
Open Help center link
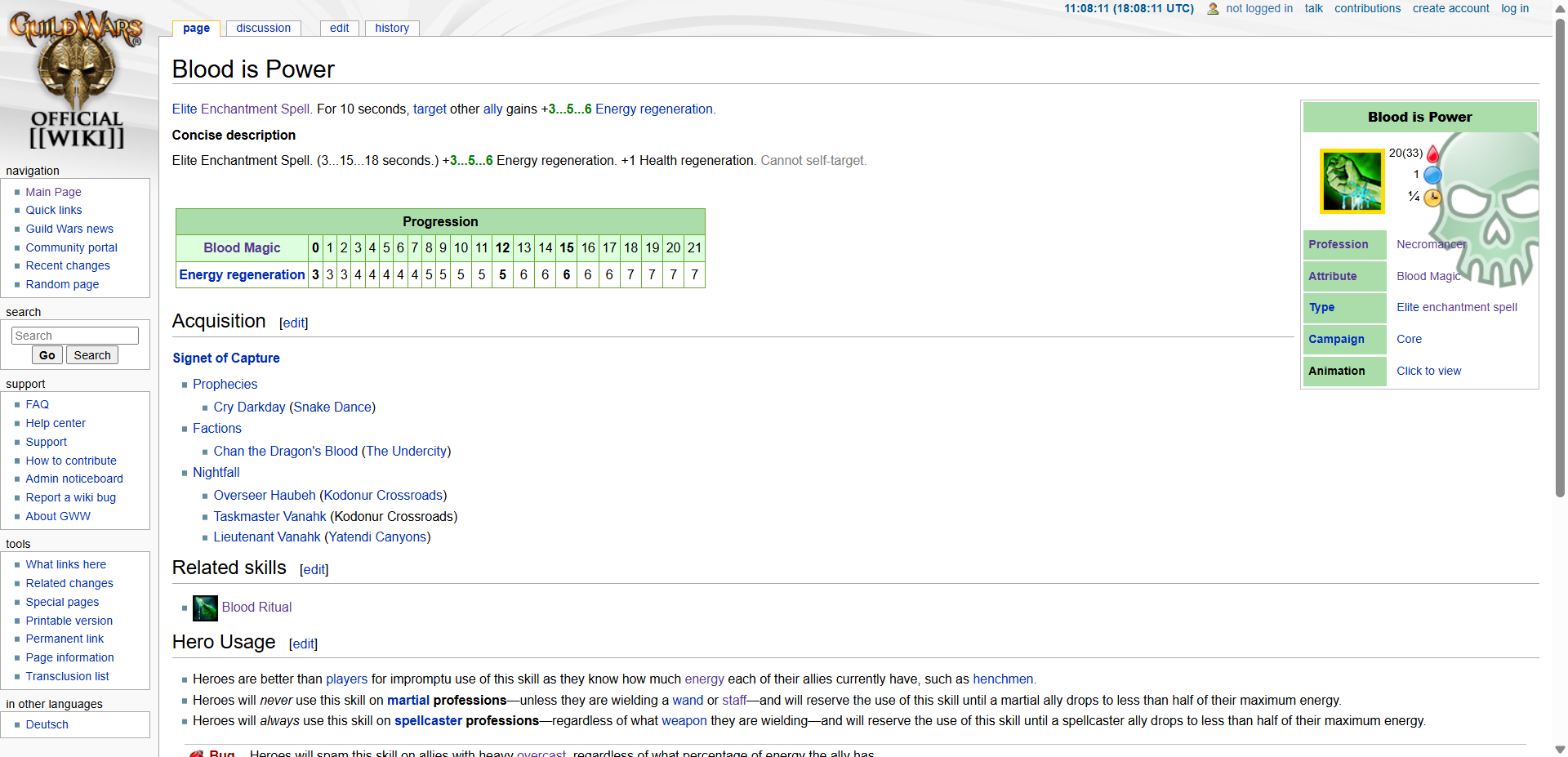(56, 423)
